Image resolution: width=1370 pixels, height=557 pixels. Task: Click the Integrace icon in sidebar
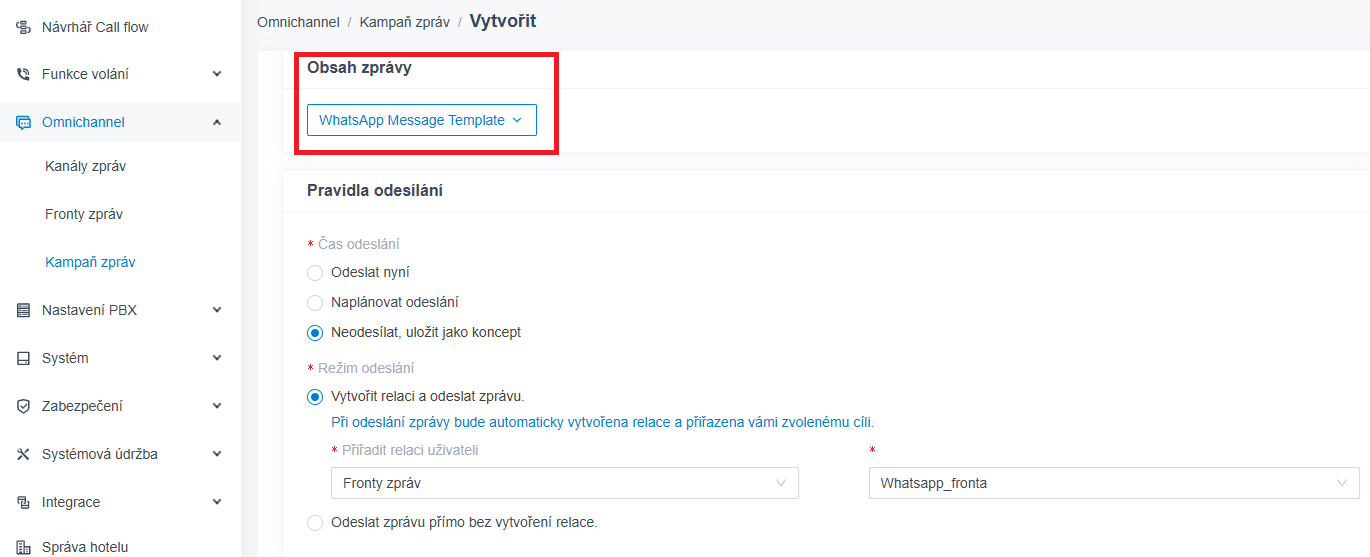(24, 502)
